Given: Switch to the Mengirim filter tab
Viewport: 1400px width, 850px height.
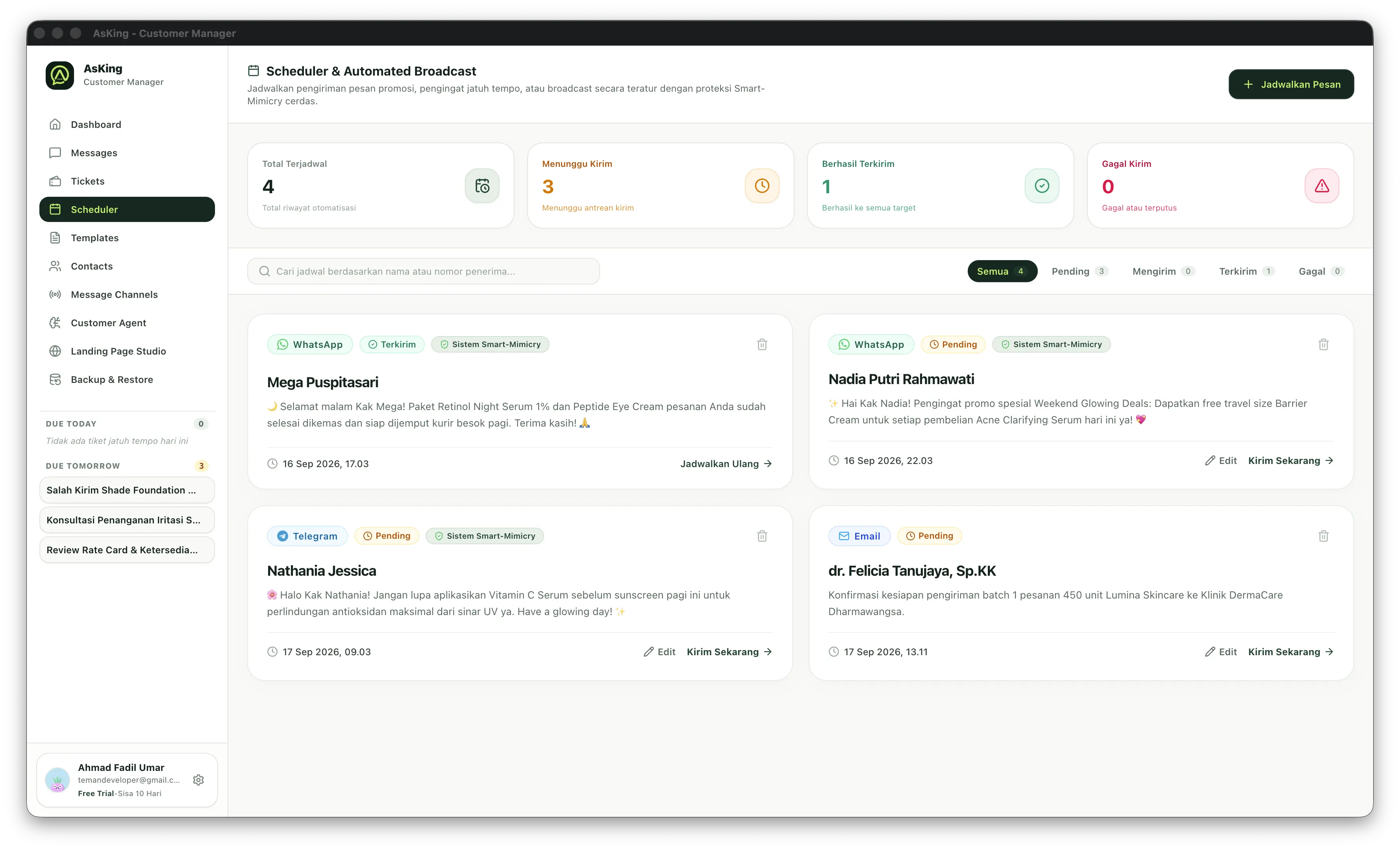Looking at the screenshot, I should click(1163, 272).
